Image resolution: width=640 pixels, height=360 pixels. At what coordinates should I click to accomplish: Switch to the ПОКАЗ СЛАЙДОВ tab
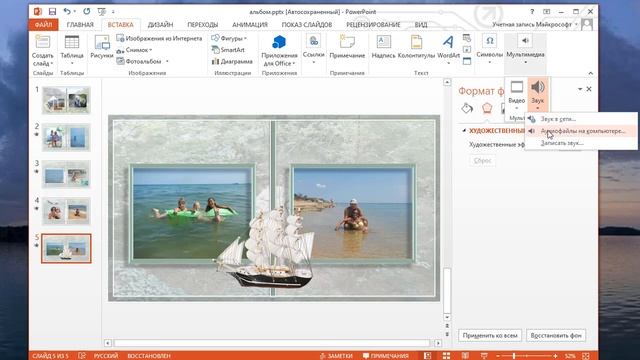(x=307, y=24)
